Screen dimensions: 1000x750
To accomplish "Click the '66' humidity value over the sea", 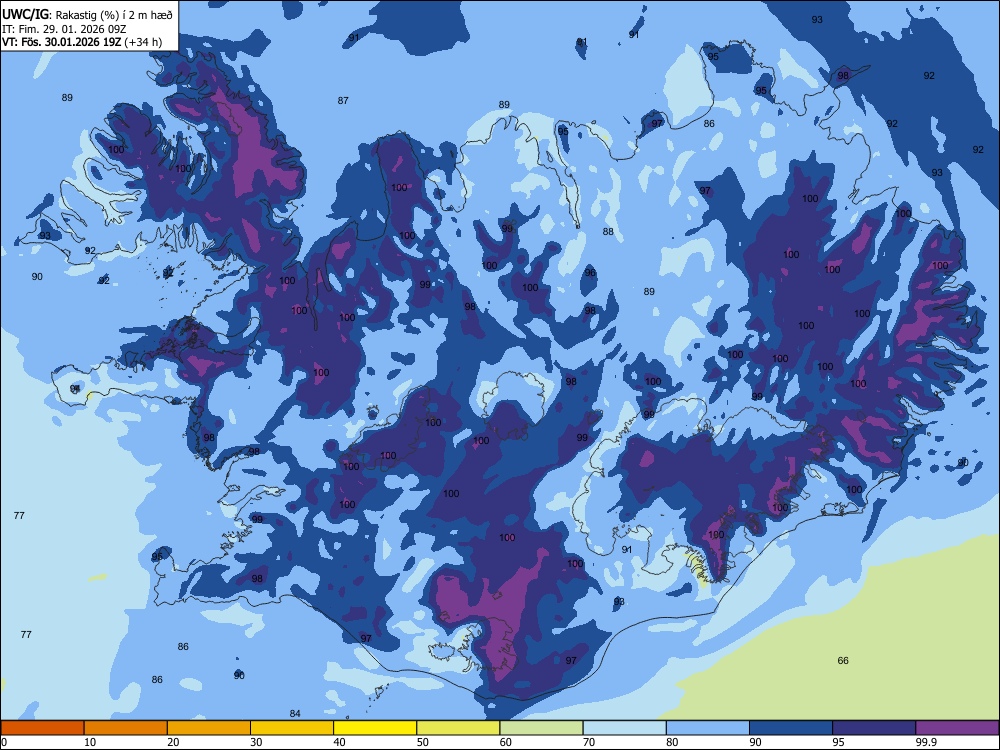I will [x=843, y=661].
